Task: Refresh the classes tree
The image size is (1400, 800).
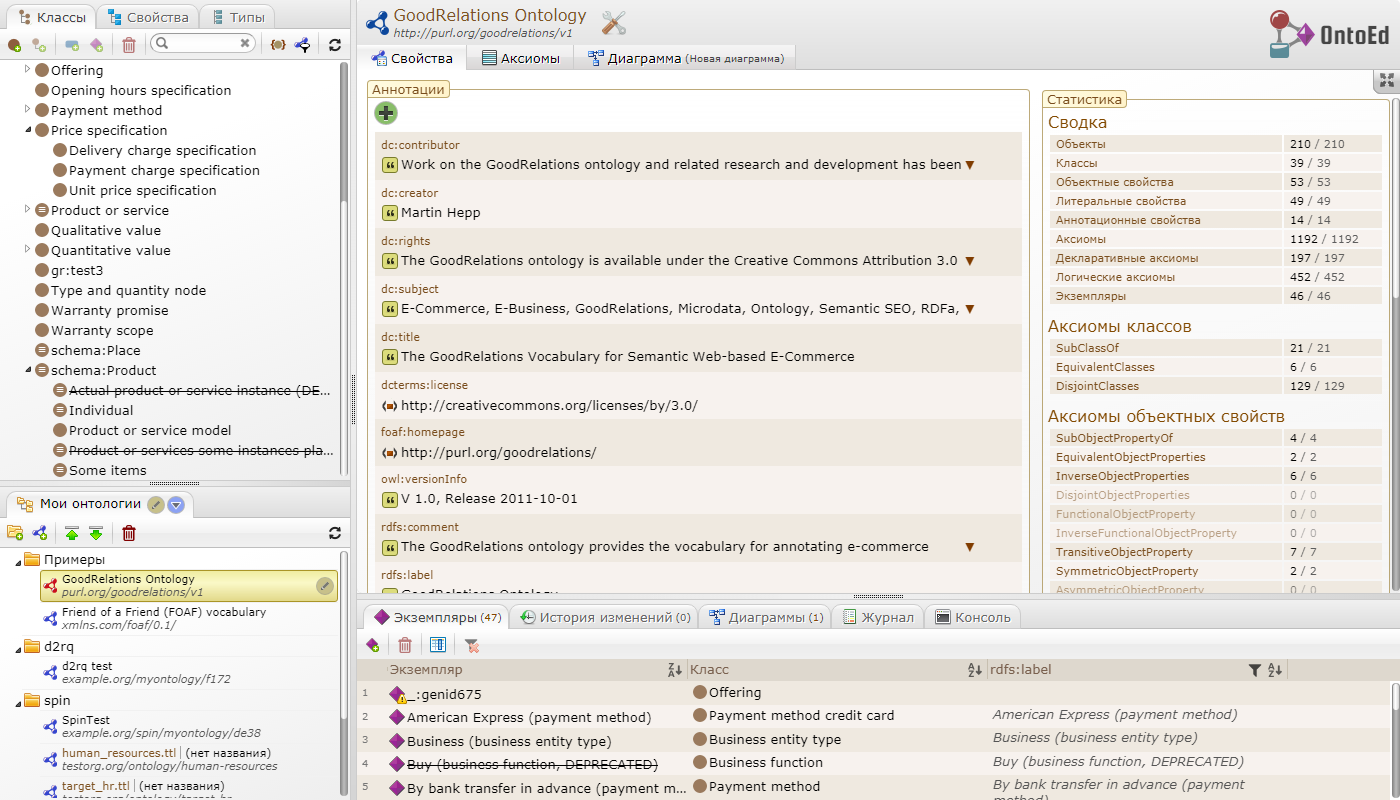Action: coord(335,45)
